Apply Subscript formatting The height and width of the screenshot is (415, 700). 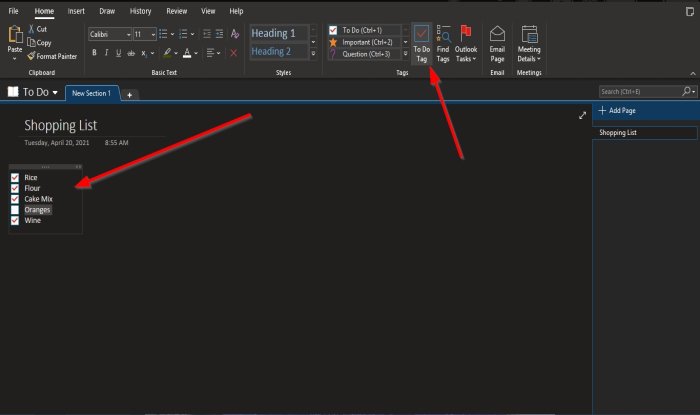point(144,53)
